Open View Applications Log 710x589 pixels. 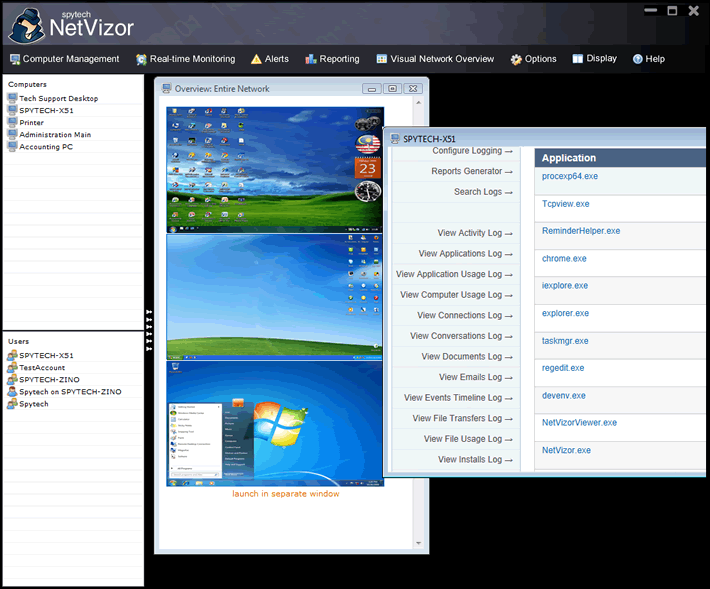click(x=465, y=254)
